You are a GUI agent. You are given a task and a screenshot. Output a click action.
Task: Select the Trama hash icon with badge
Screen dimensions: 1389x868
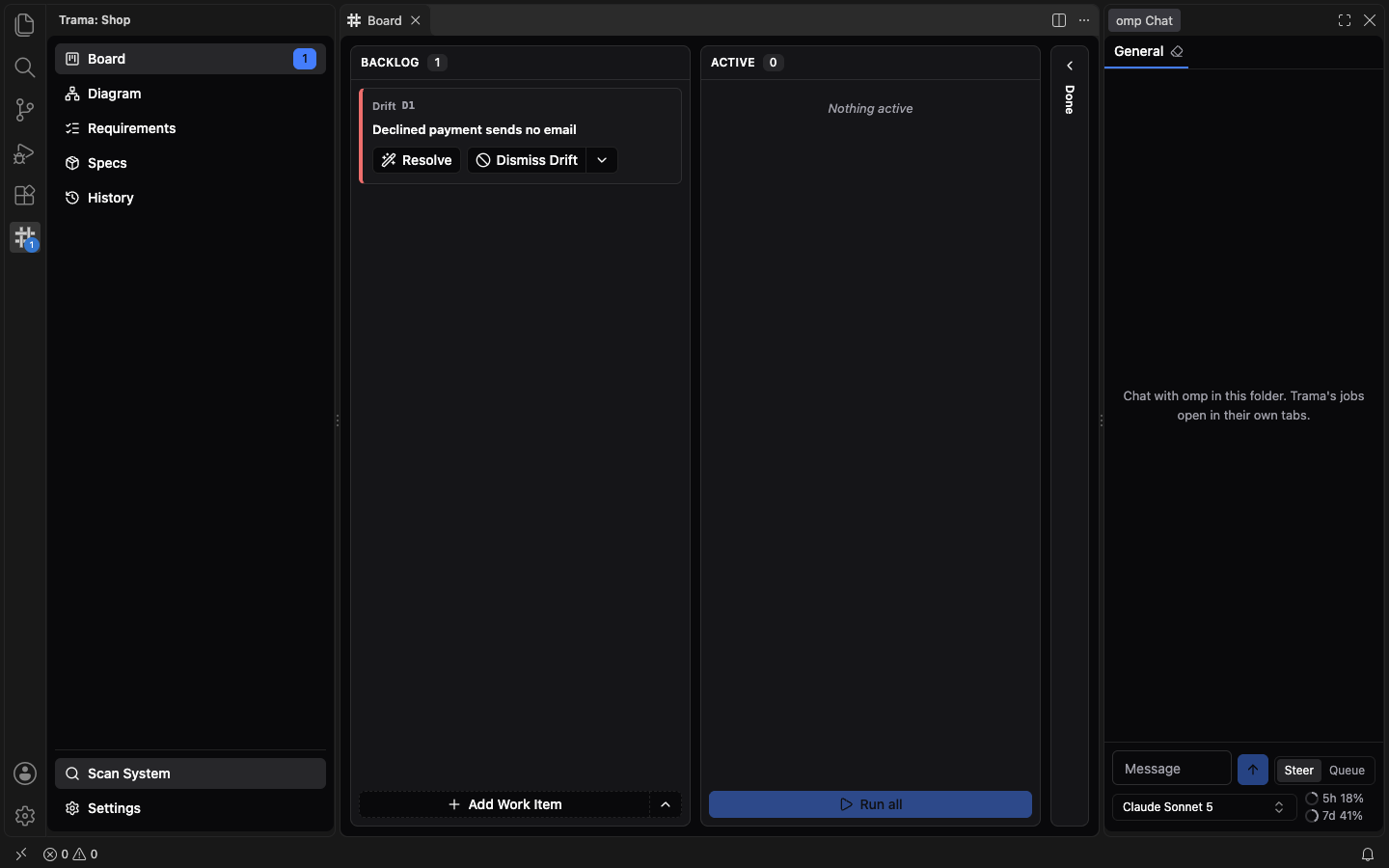coord(25,237)
